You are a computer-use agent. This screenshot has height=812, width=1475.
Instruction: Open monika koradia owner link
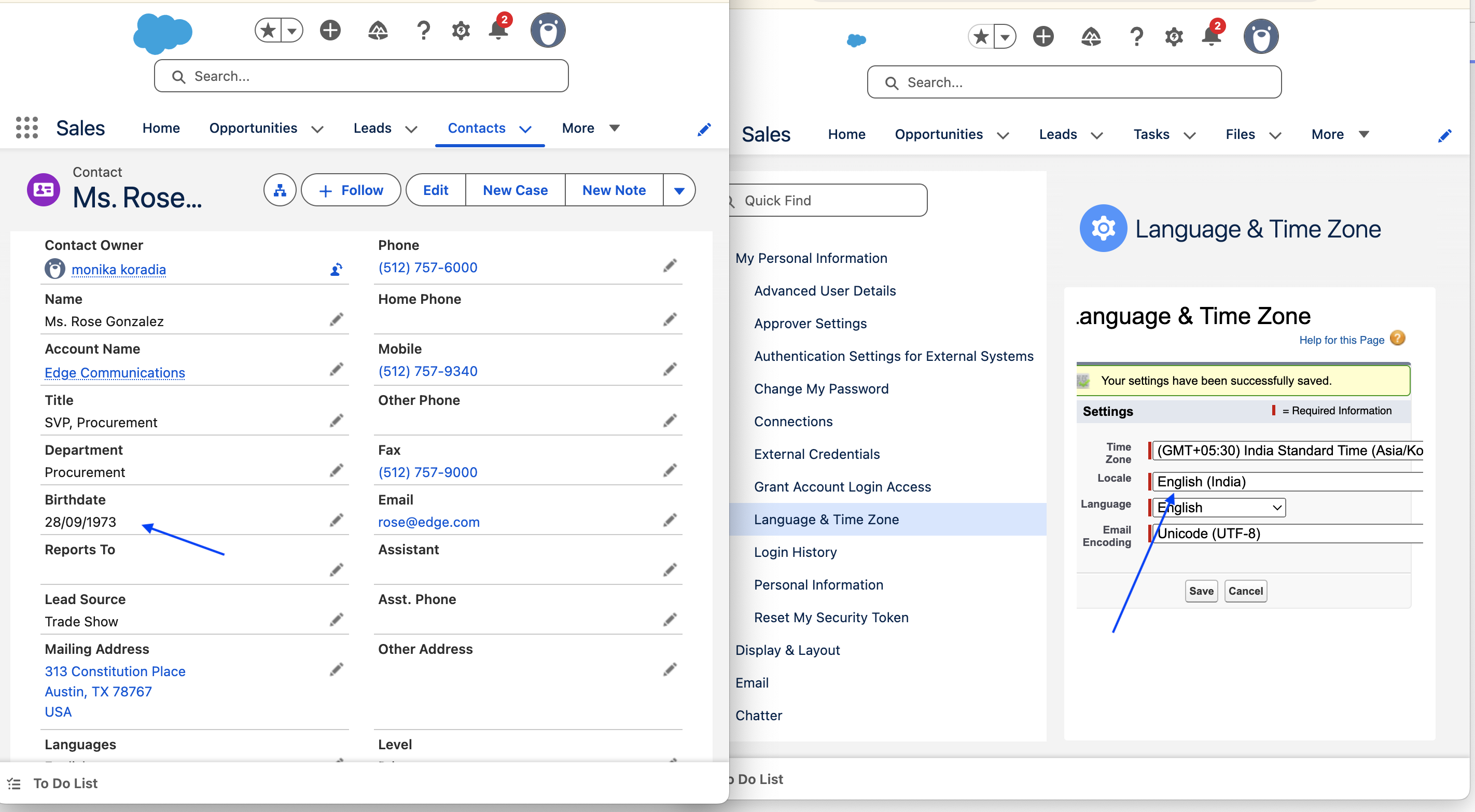[x=119, y=269]
